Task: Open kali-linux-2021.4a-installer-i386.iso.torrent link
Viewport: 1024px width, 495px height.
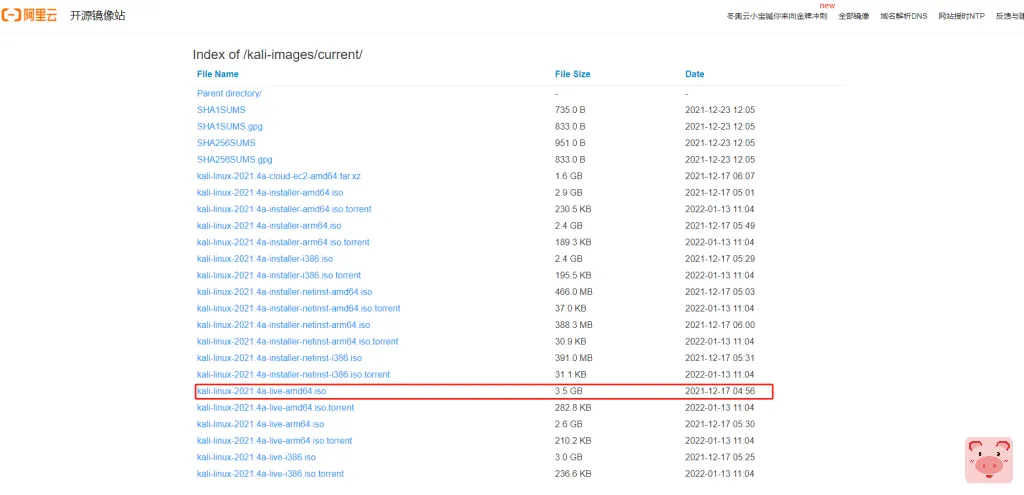Action: click(279, 275)
